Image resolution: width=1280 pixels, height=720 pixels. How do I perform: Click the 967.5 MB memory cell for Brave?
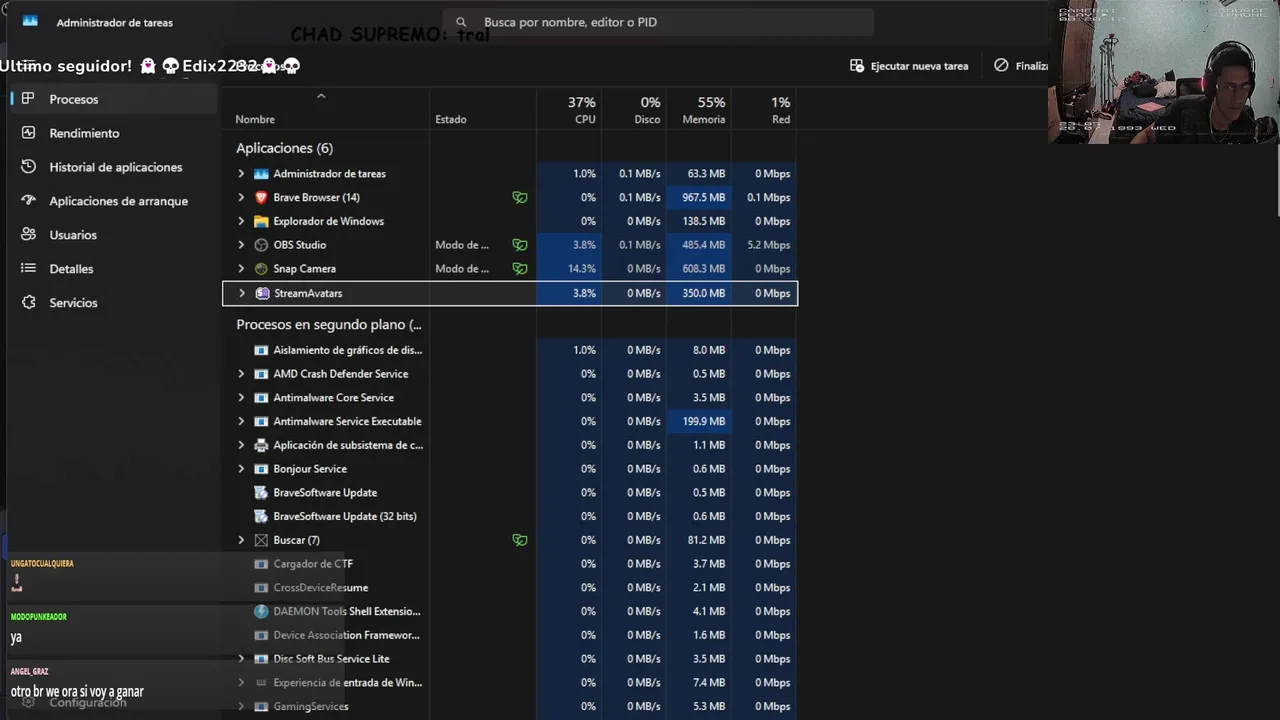(x=698, y=198)
